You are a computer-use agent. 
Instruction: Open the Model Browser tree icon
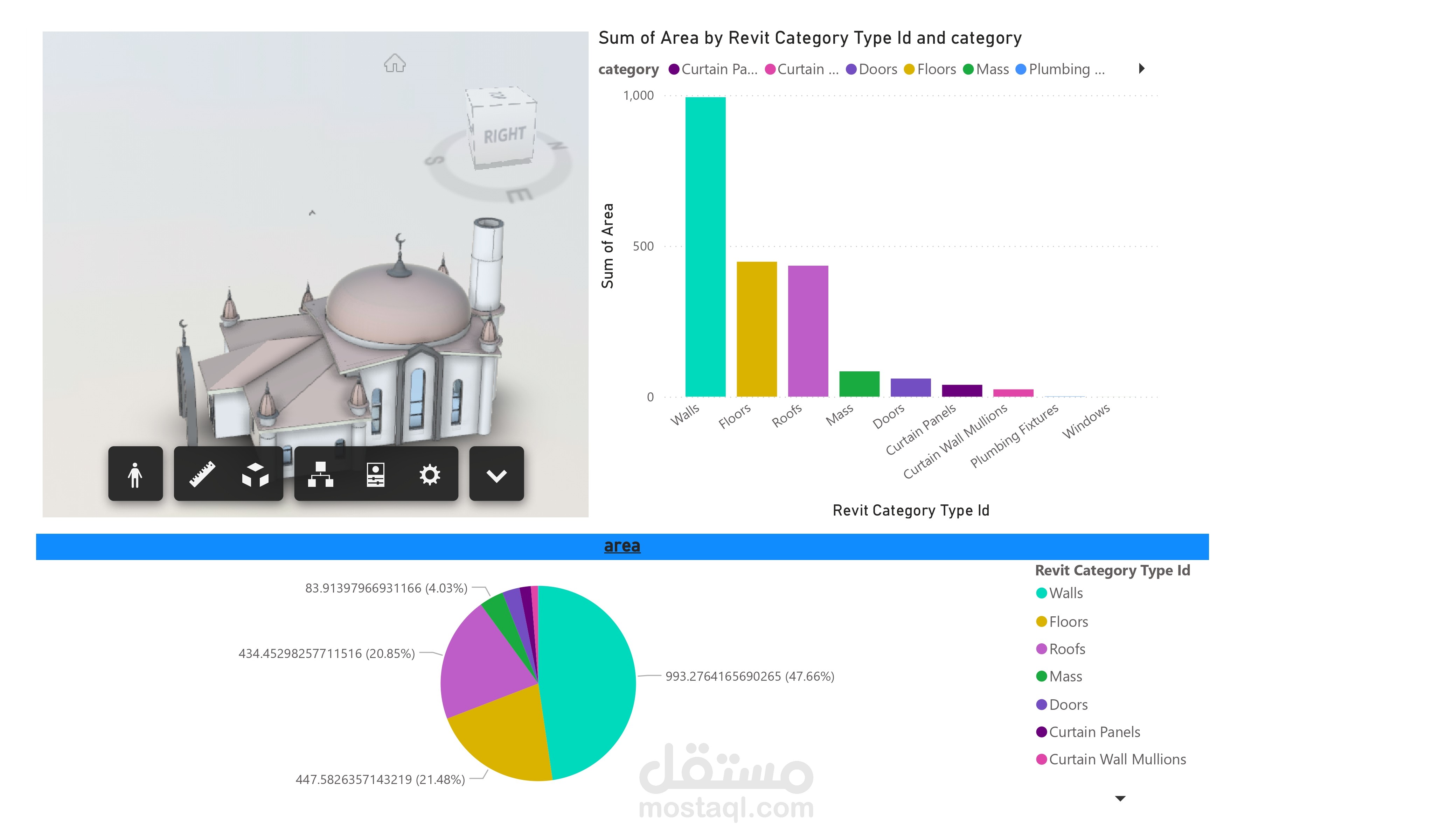pos(321,475)
